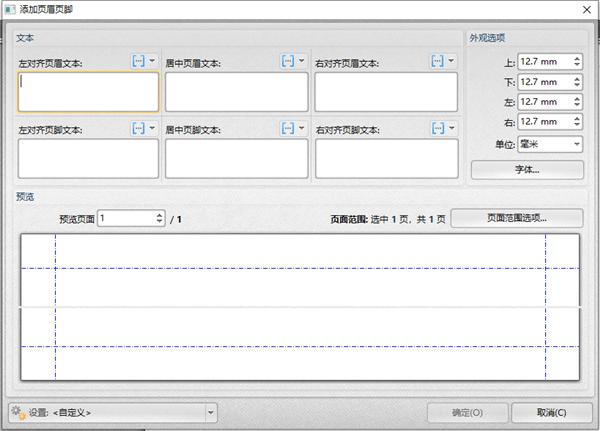Viewport: 600px width, 431px height.
Task: Focus the 右对齐页脚文本 input box
Action: pyautogui.click(x=386, y=158)
